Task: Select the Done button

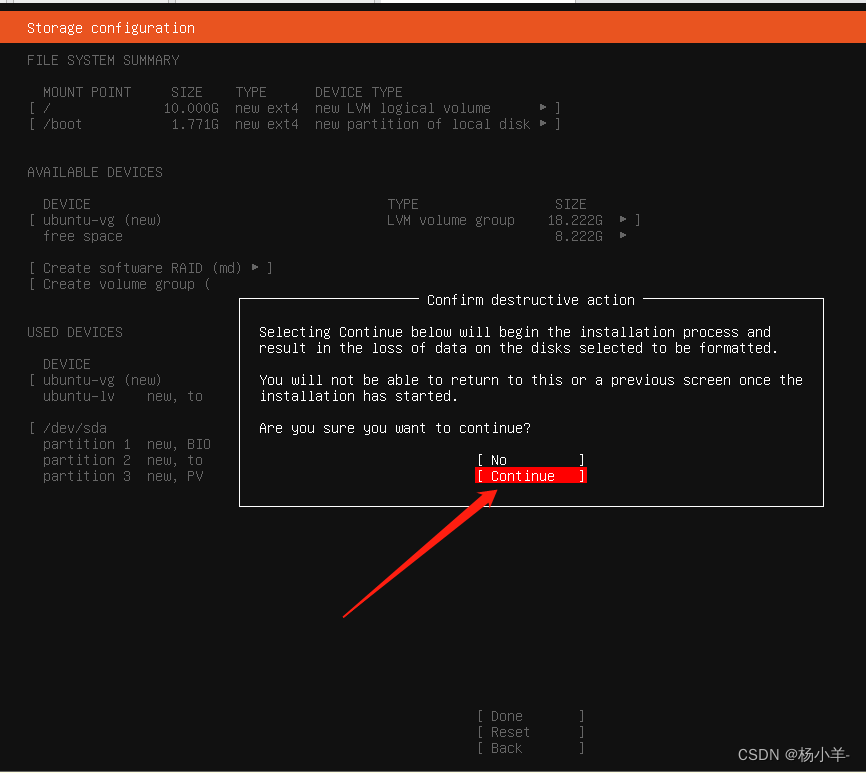Action: click(x=531, y=716)
